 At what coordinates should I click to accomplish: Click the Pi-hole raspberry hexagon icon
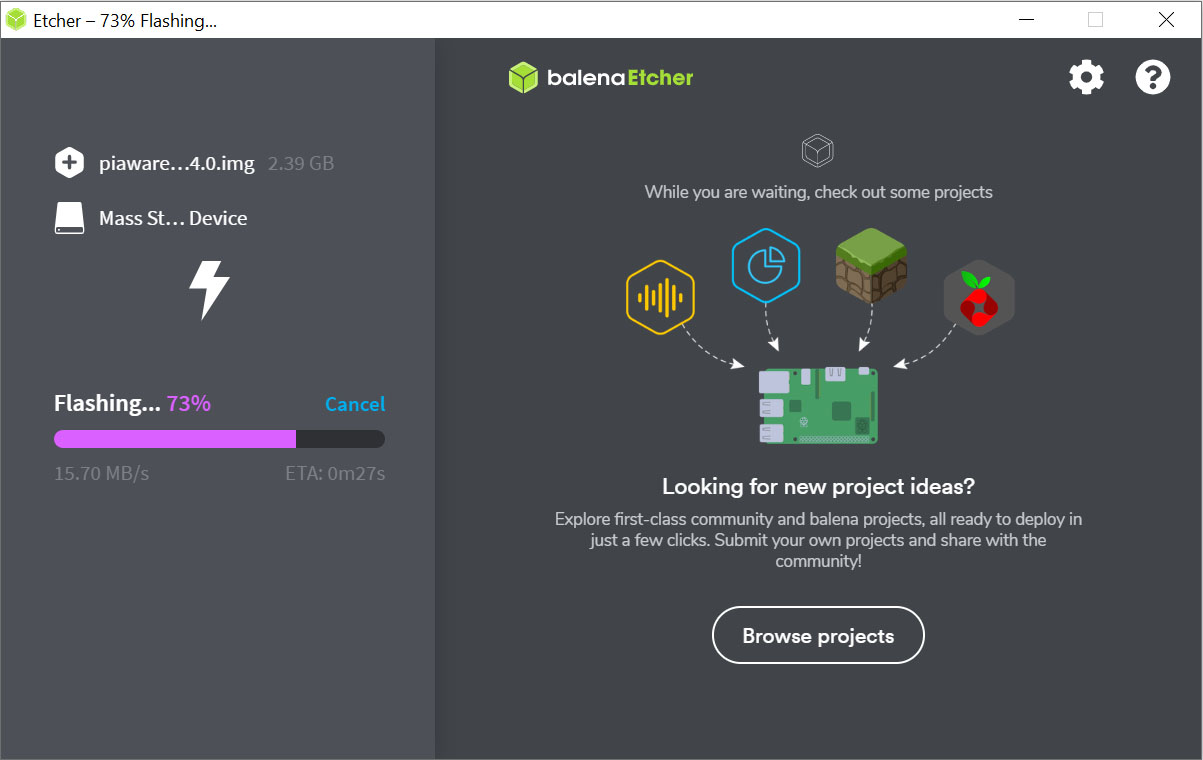point(979,297)
